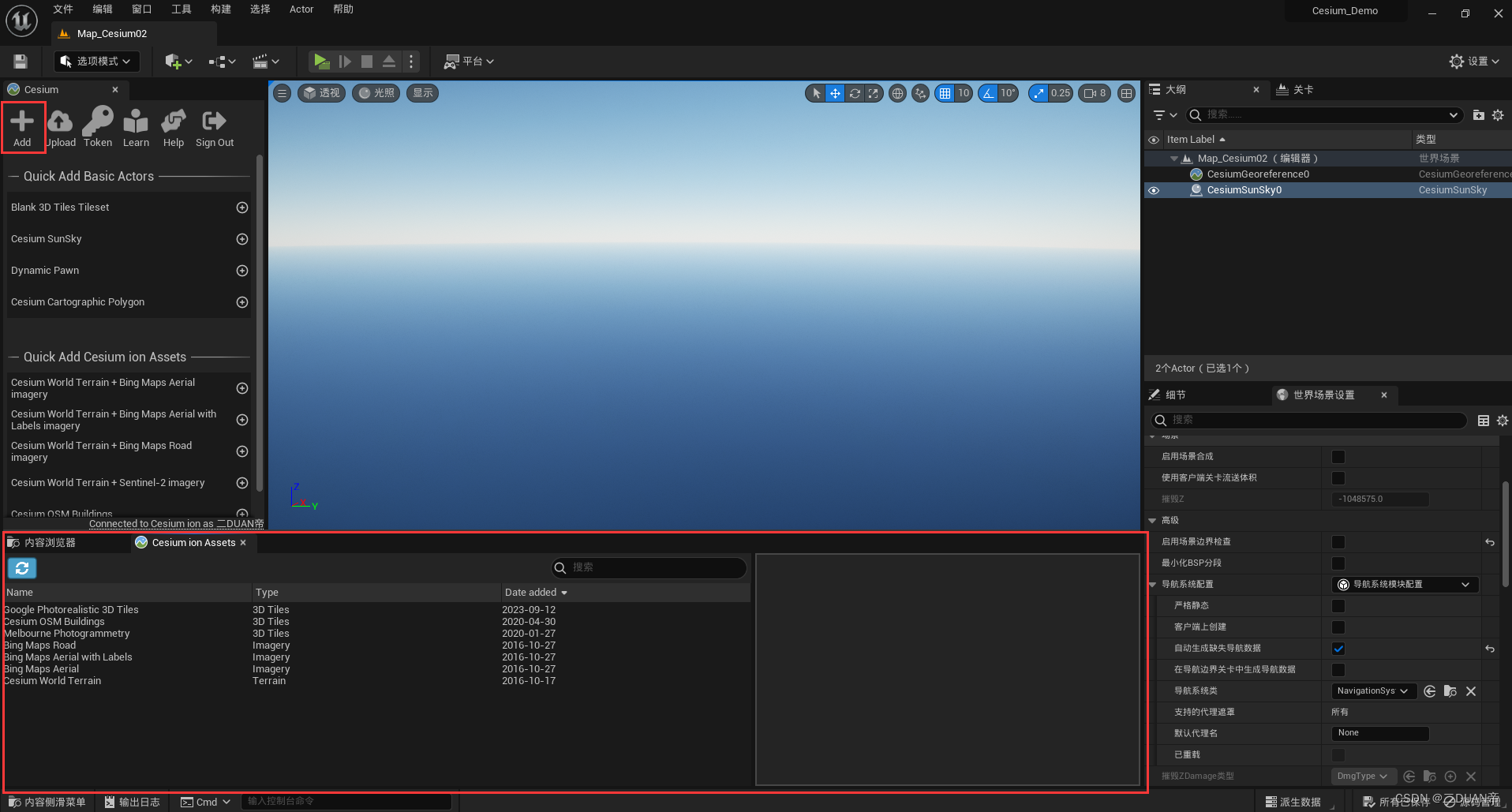Open the Cesium Upload tool
The width and height of the screenshot is (1512, 812).
pos(60,128)
